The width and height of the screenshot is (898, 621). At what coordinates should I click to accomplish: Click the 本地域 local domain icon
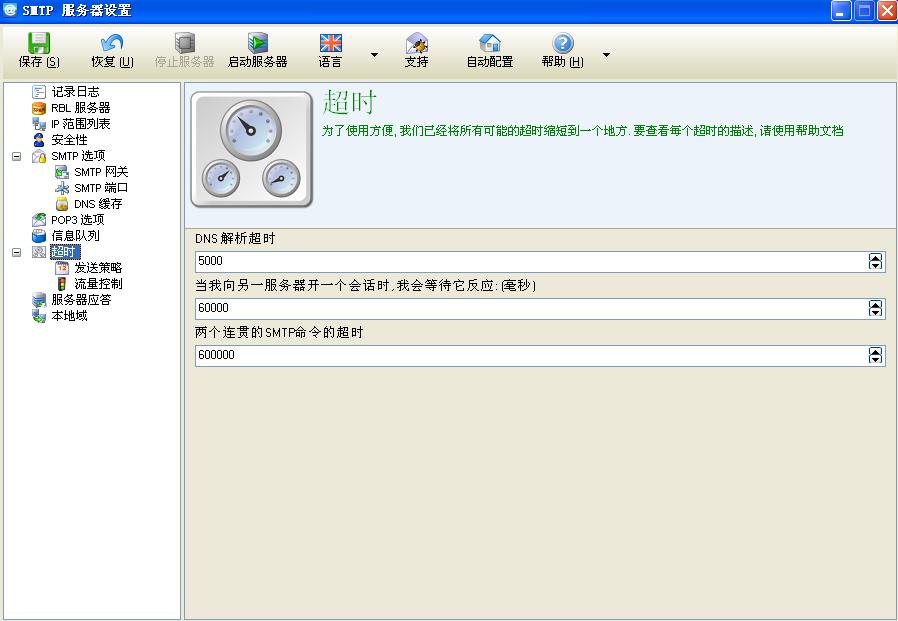point(39,316)
